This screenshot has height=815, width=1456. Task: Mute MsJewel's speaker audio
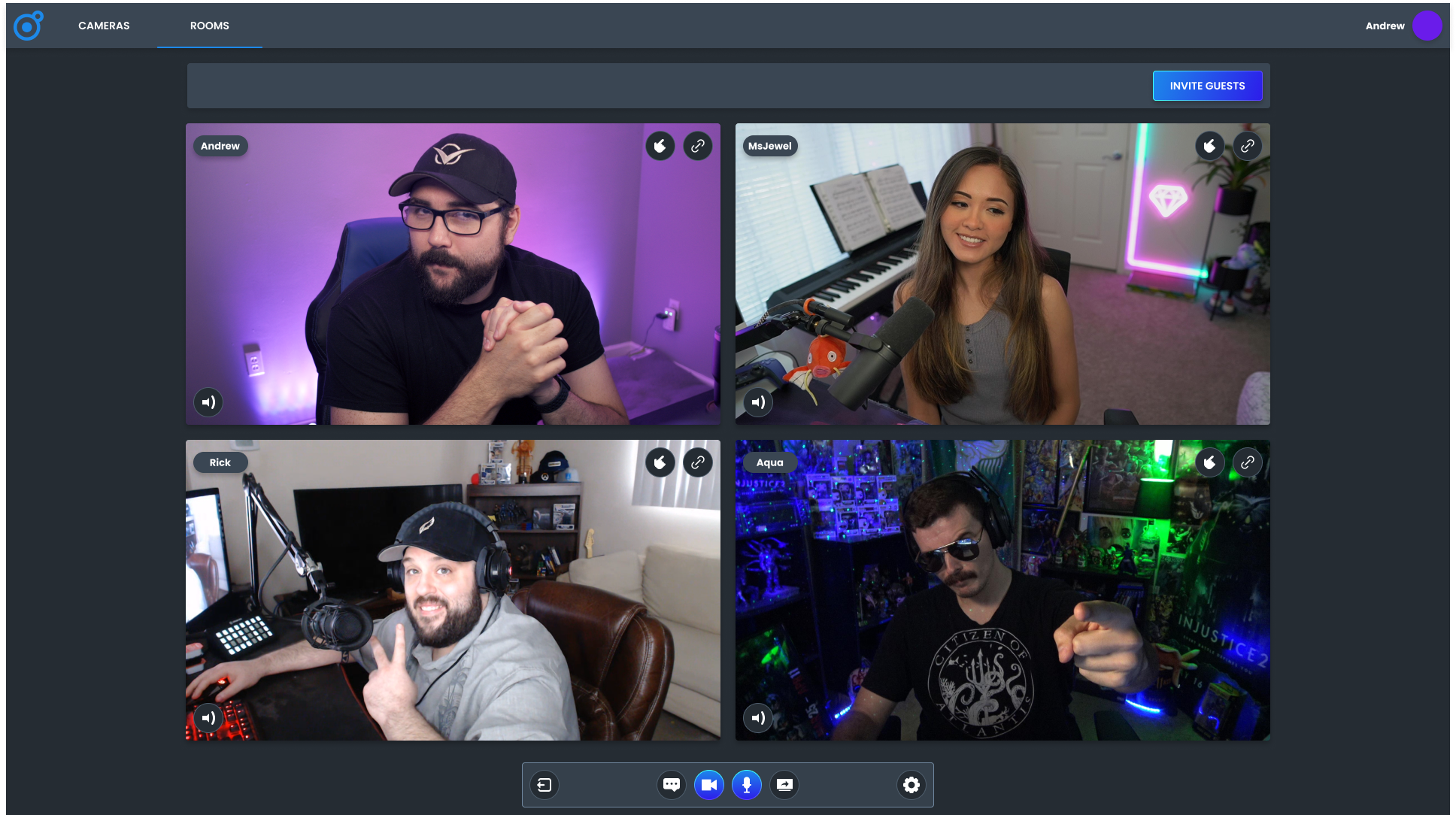[758, 402]
